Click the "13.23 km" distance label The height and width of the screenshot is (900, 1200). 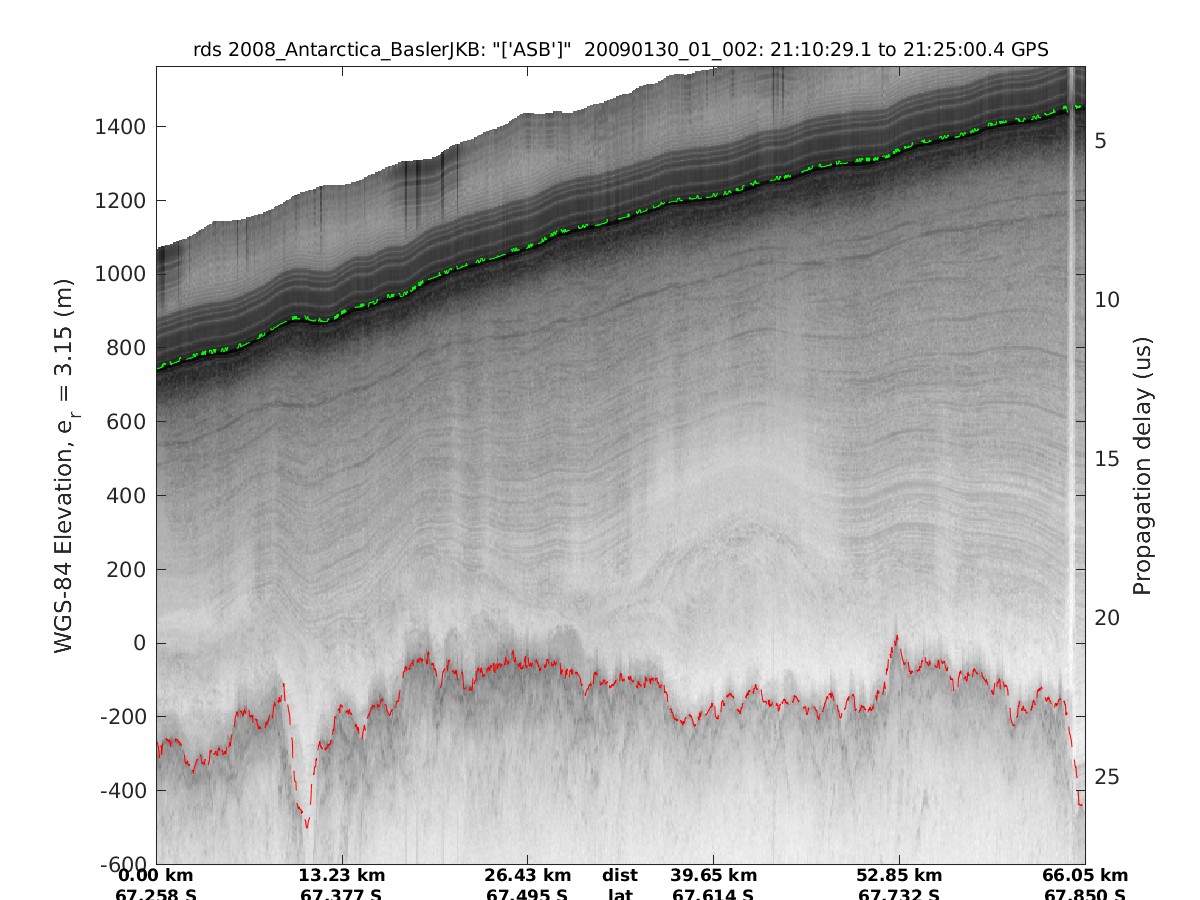(342, 876)
